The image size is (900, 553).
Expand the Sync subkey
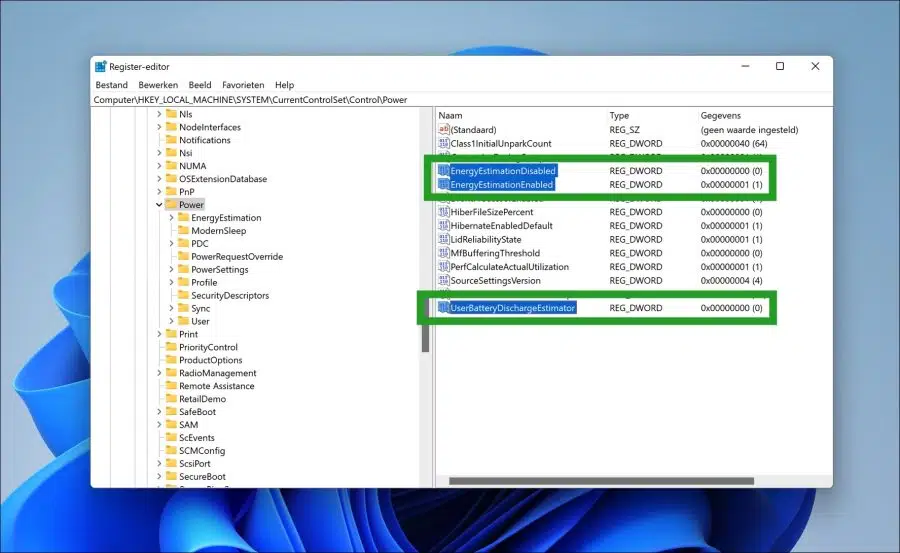pyautogui.click(x=171, y=308)
